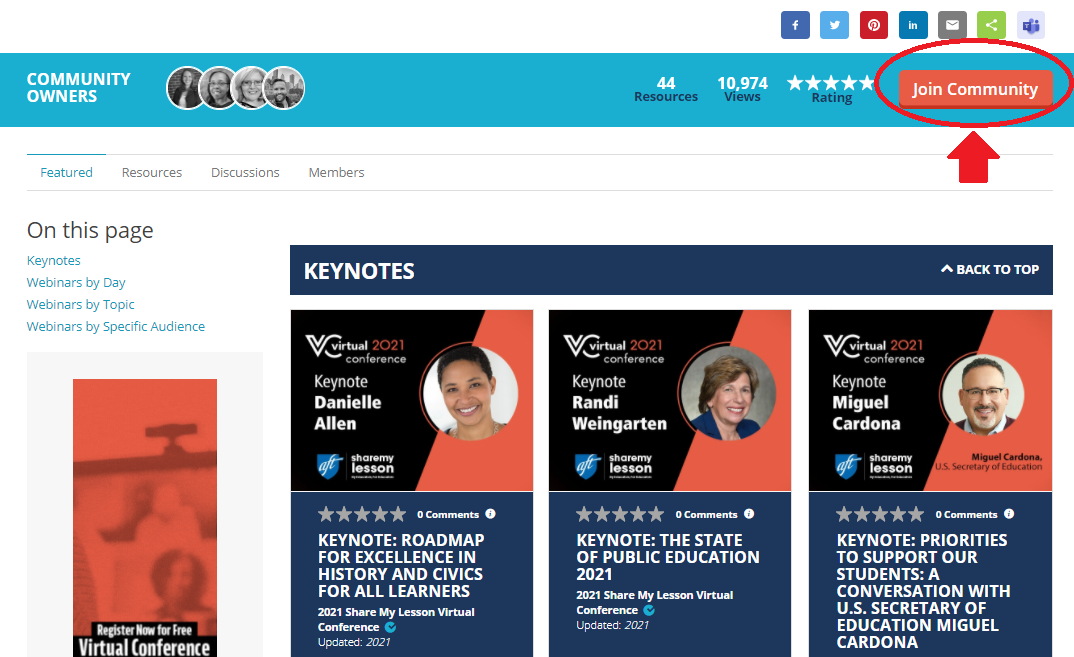This screenshot has height=657, width=1074.
Task: Share the page via Twitter
Action: [834, 25]
